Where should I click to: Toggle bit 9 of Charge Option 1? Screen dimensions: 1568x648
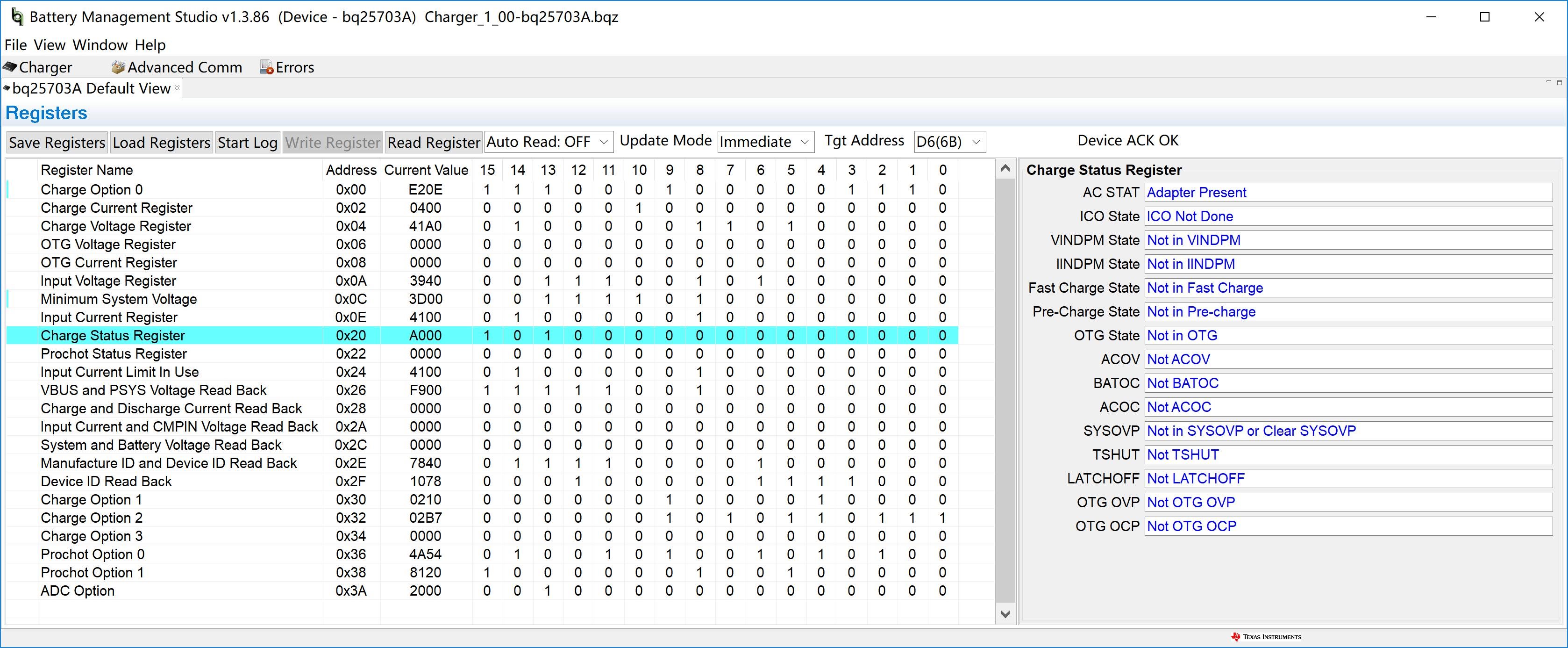tap(669, 499)
